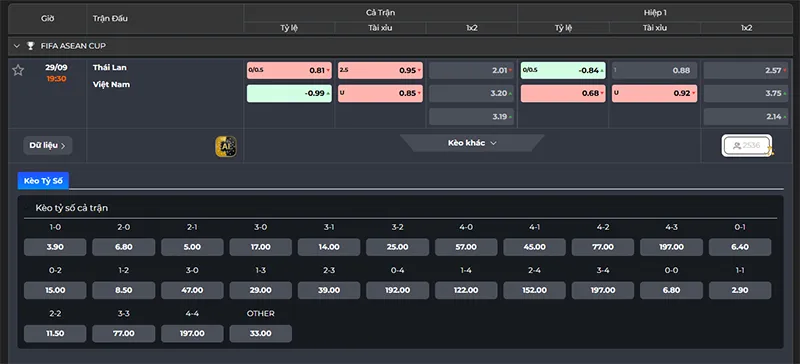Collapse the FIFA ASEAN CUP league section

tap(16, 46)
